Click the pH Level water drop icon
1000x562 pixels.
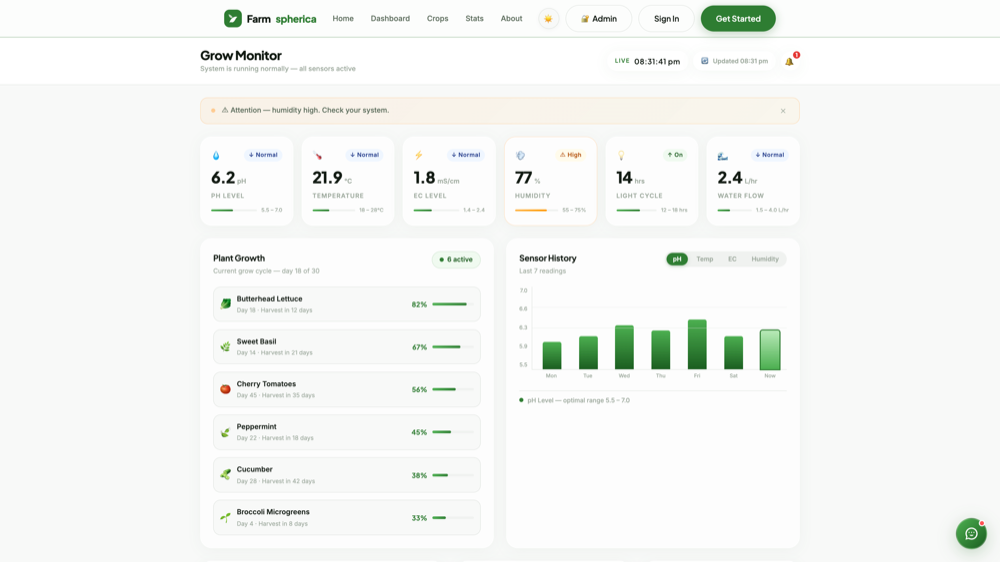216,156
